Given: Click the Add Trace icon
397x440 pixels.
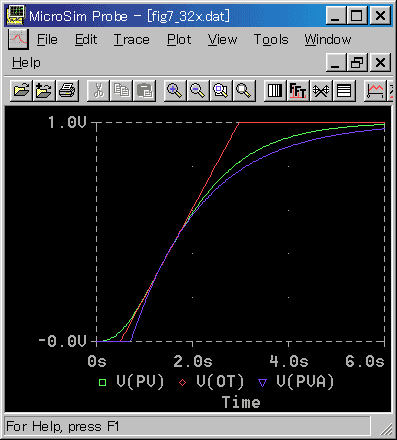Looking at the screenshot, I should (x=375, y=90).
